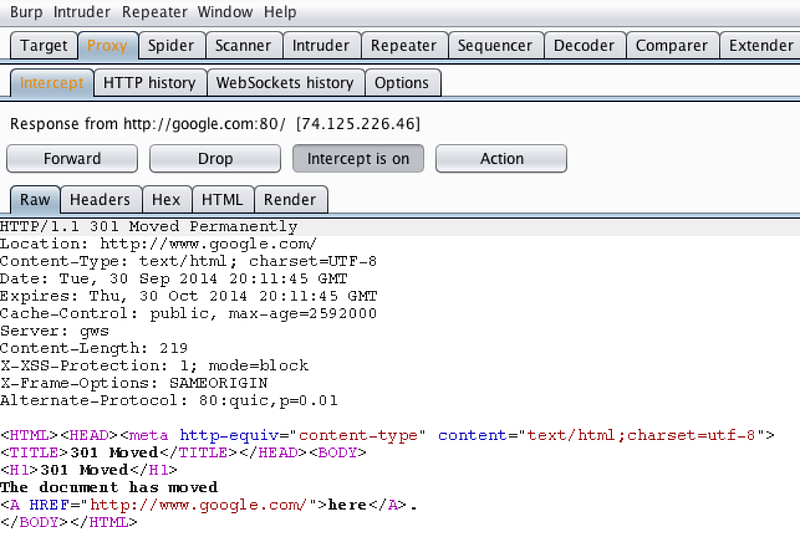The width and height of the screenshot is (800, 558).
Task: Click the 'Date: Tue, 30 Sep 2014' header line
Action: click(173, 278)
